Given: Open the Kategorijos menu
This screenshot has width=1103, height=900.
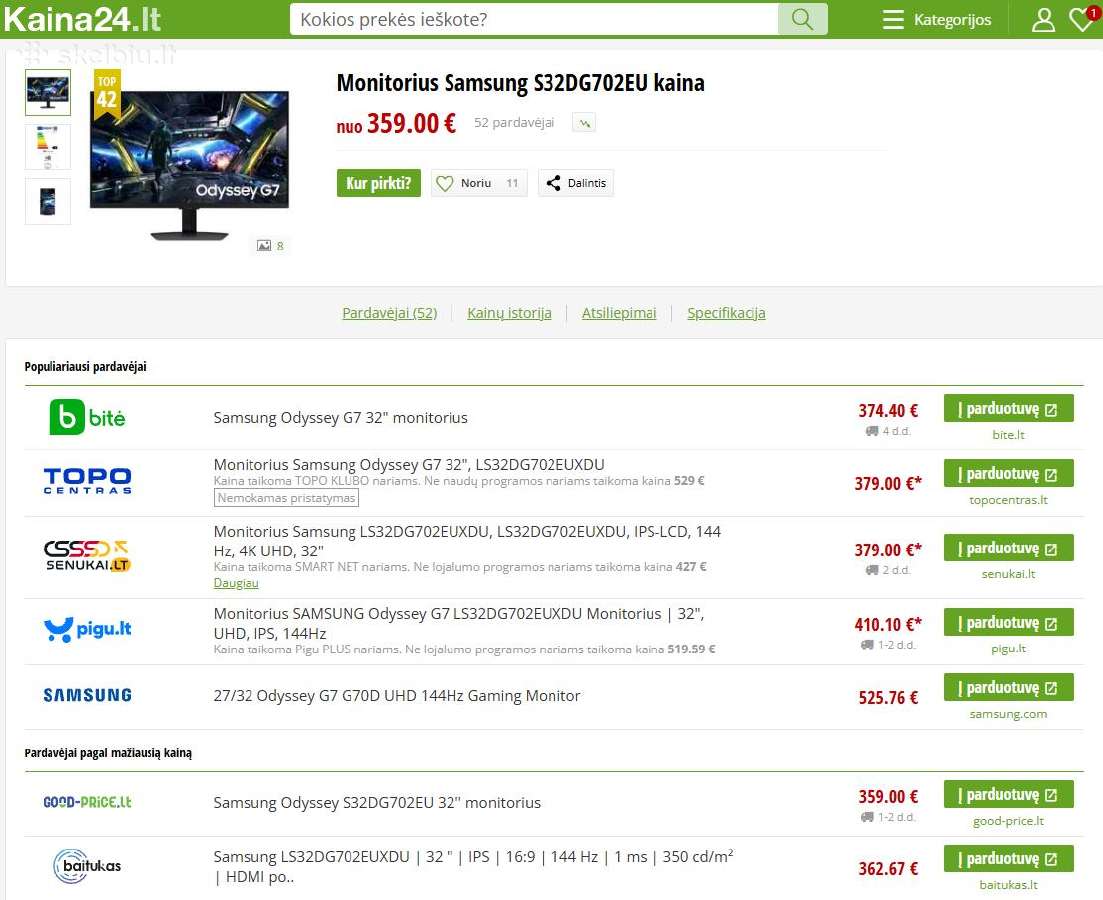Looking at the screenshot, I should (x=937, y=20).
